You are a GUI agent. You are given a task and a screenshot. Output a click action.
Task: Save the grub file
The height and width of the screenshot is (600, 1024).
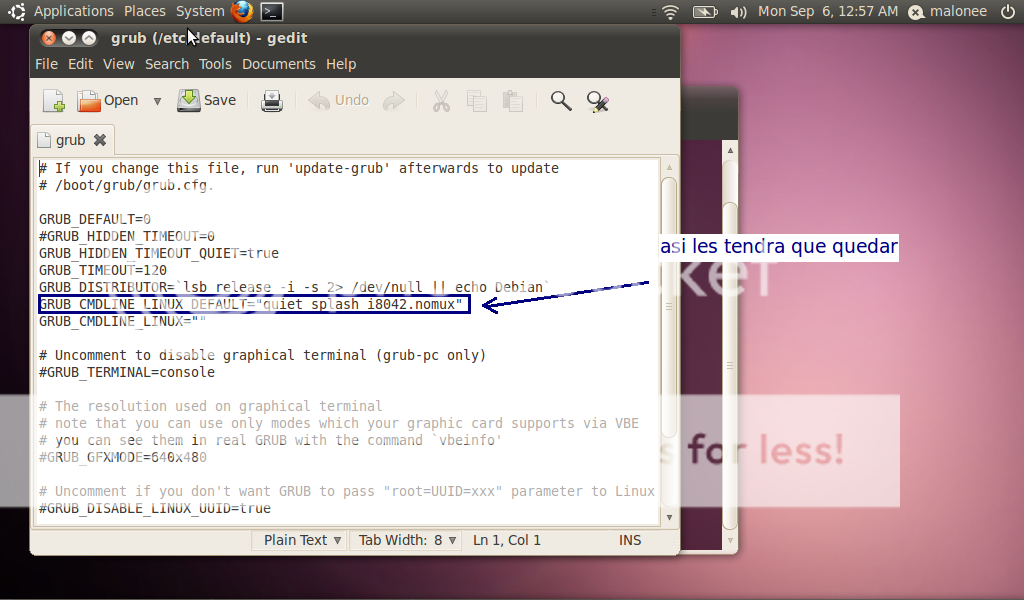point(206,101)
